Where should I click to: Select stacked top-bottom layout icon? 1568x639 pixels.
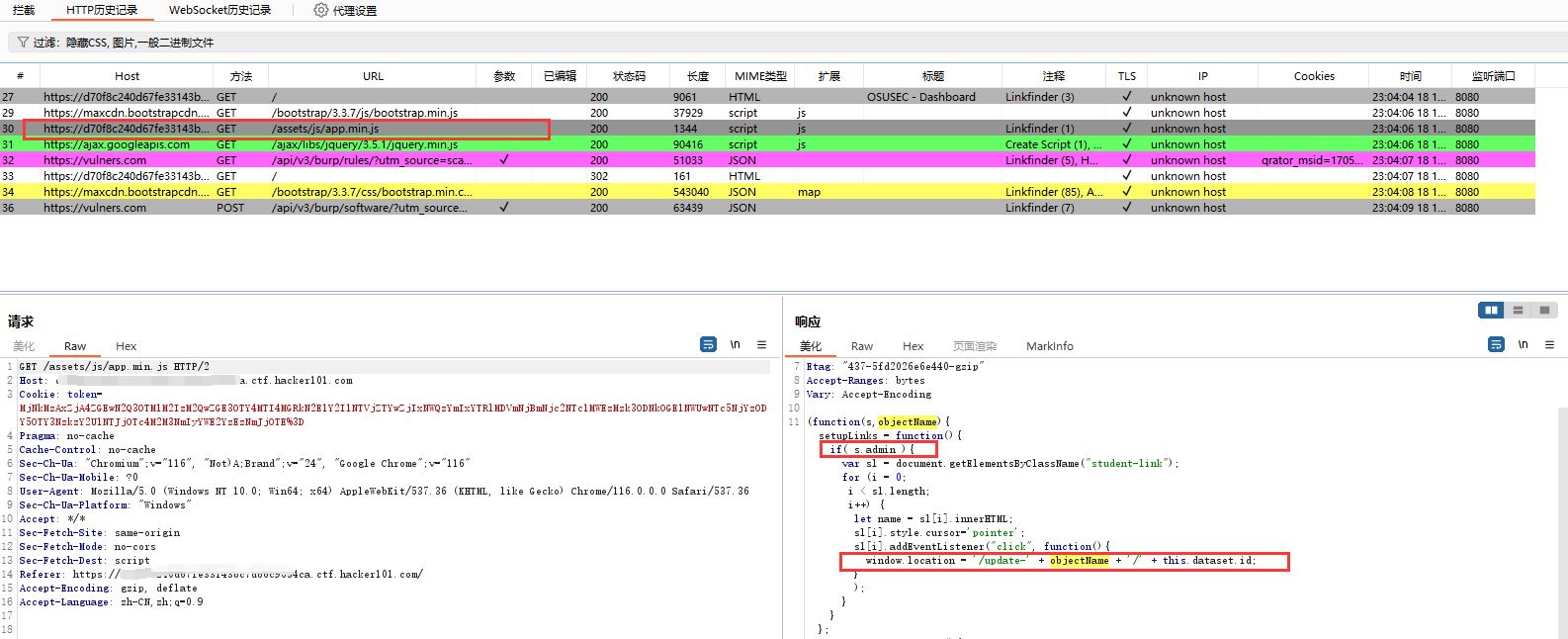pyautogui.click(x=1518, y=311)
